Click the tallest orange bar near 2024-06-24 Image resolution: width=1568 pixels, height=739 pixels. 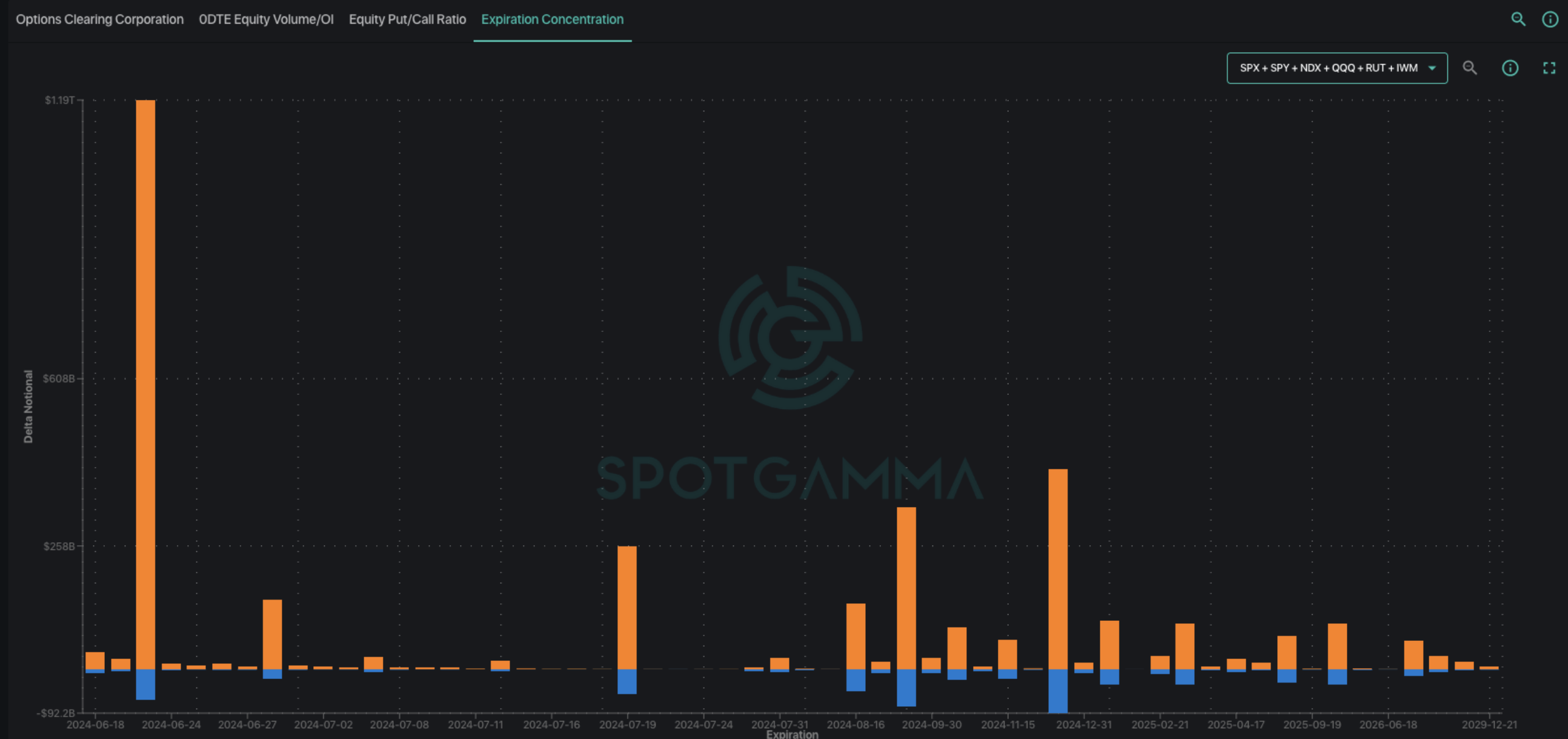145,383
